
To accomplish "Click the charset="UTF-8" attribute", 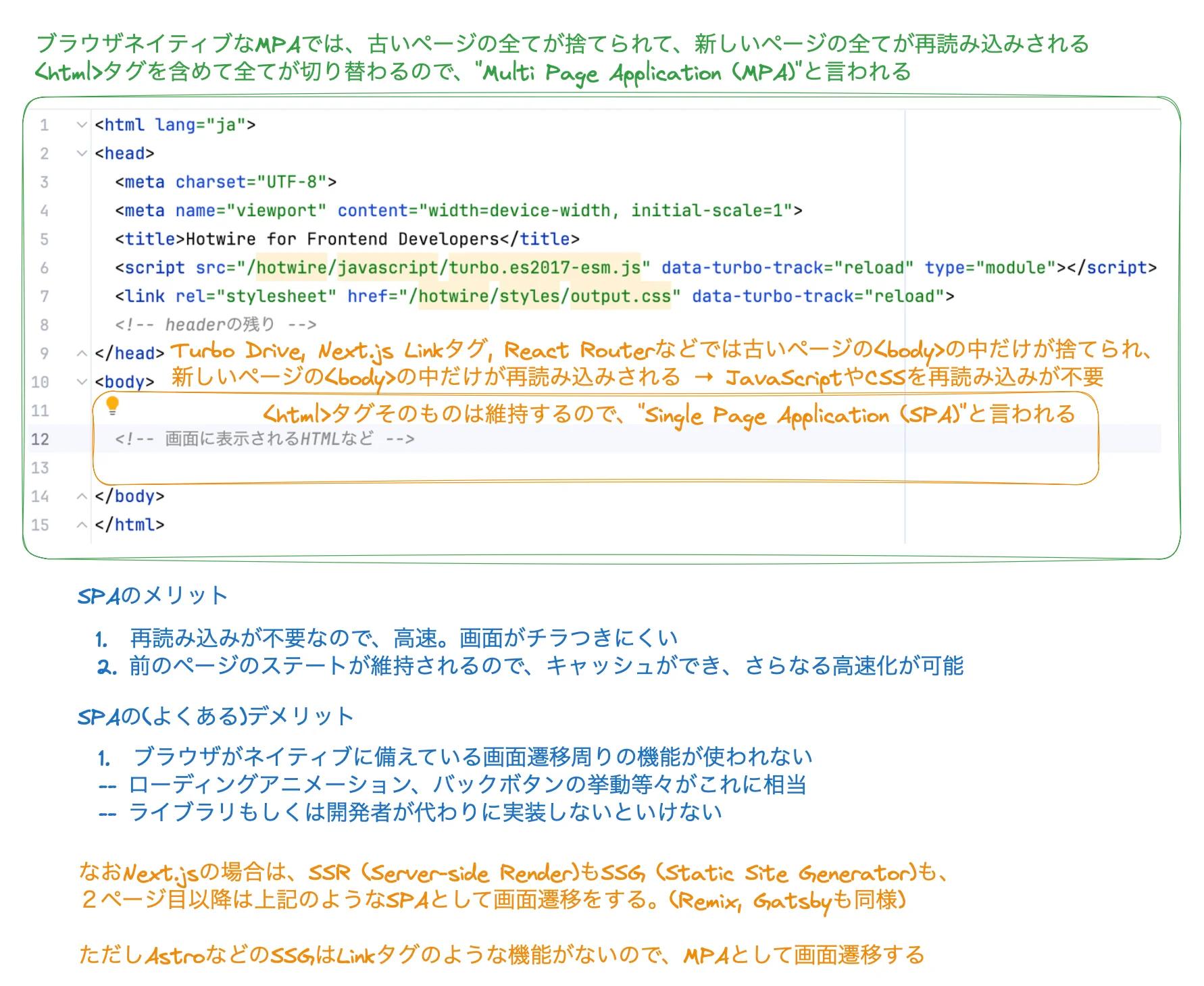I will tap(251, 182).
